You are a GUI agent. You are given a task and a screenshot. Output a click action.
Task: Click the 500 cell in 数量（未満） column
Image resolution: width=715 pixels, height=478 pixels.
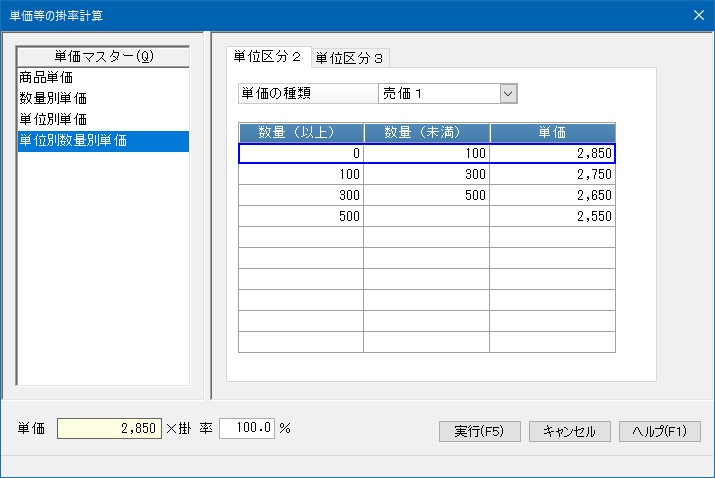[426, 195]
